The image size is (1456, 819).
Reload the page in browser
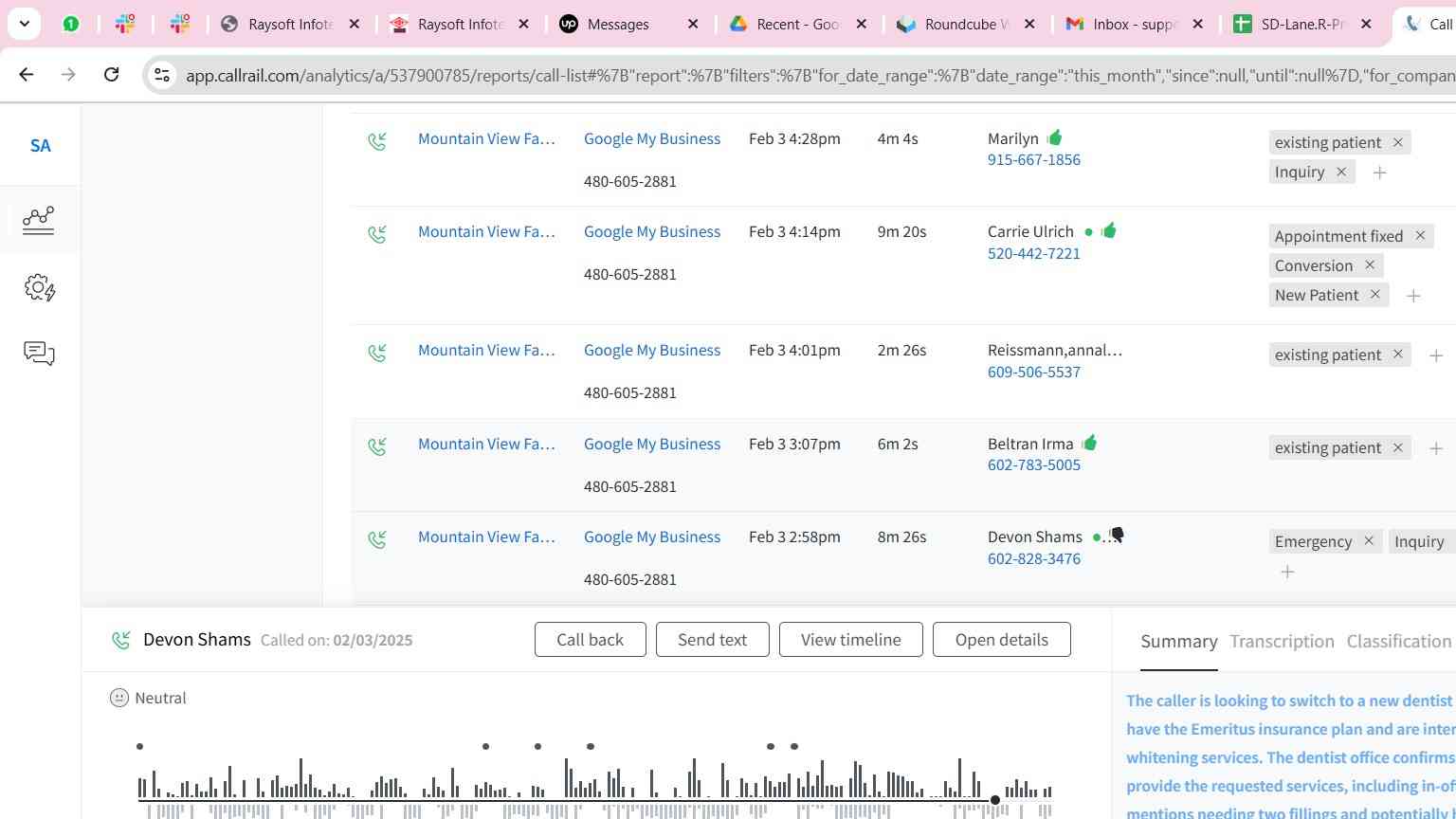coord(111,74)
